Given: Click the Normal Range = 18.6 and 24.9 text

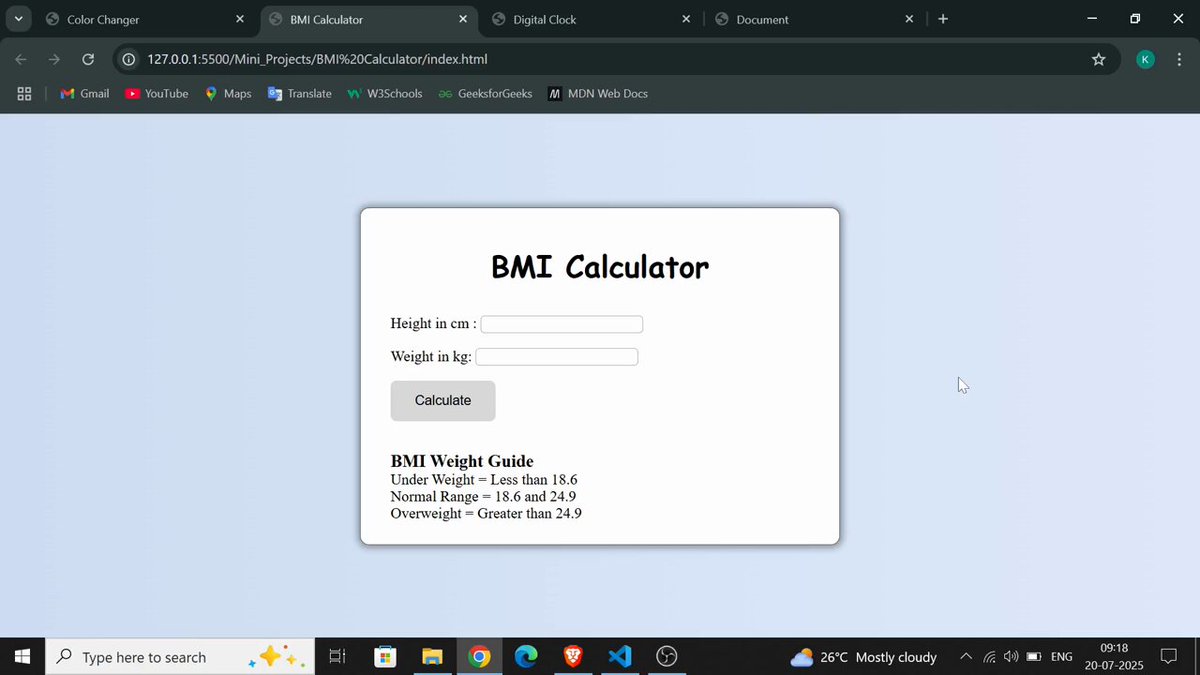Looking at the screenshot, I should pyautogui.click(x=483, y=497).
